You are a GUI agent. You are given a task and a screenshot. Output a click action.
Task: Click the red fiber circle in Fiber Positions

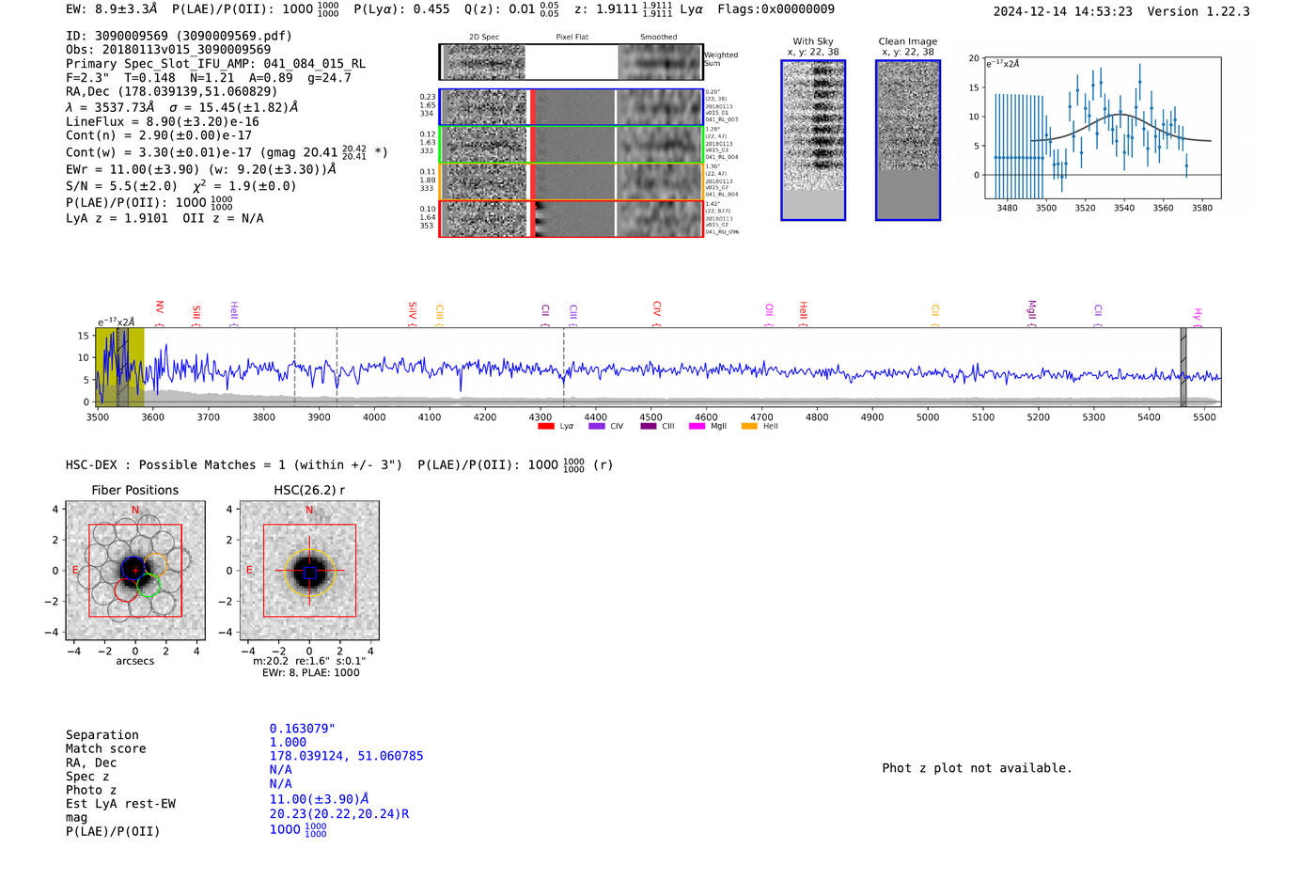pyautogui.click(x=126, y=590)
